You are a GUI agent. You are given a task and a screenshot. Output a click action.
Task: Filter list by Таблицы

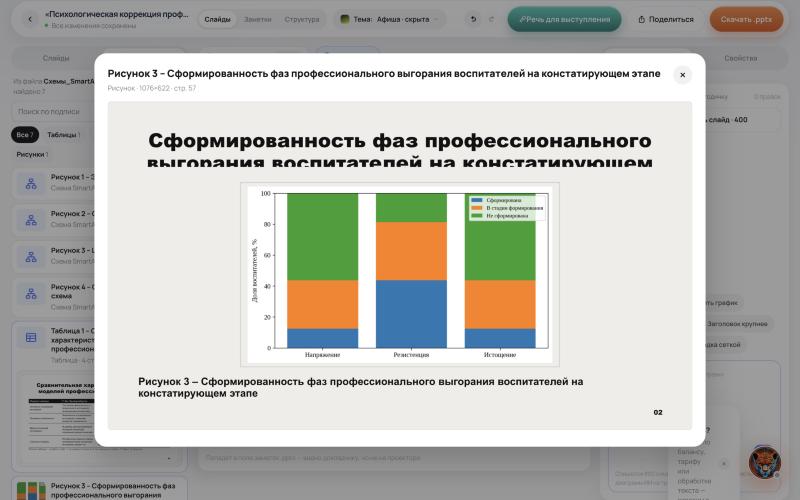coord(64,135)
